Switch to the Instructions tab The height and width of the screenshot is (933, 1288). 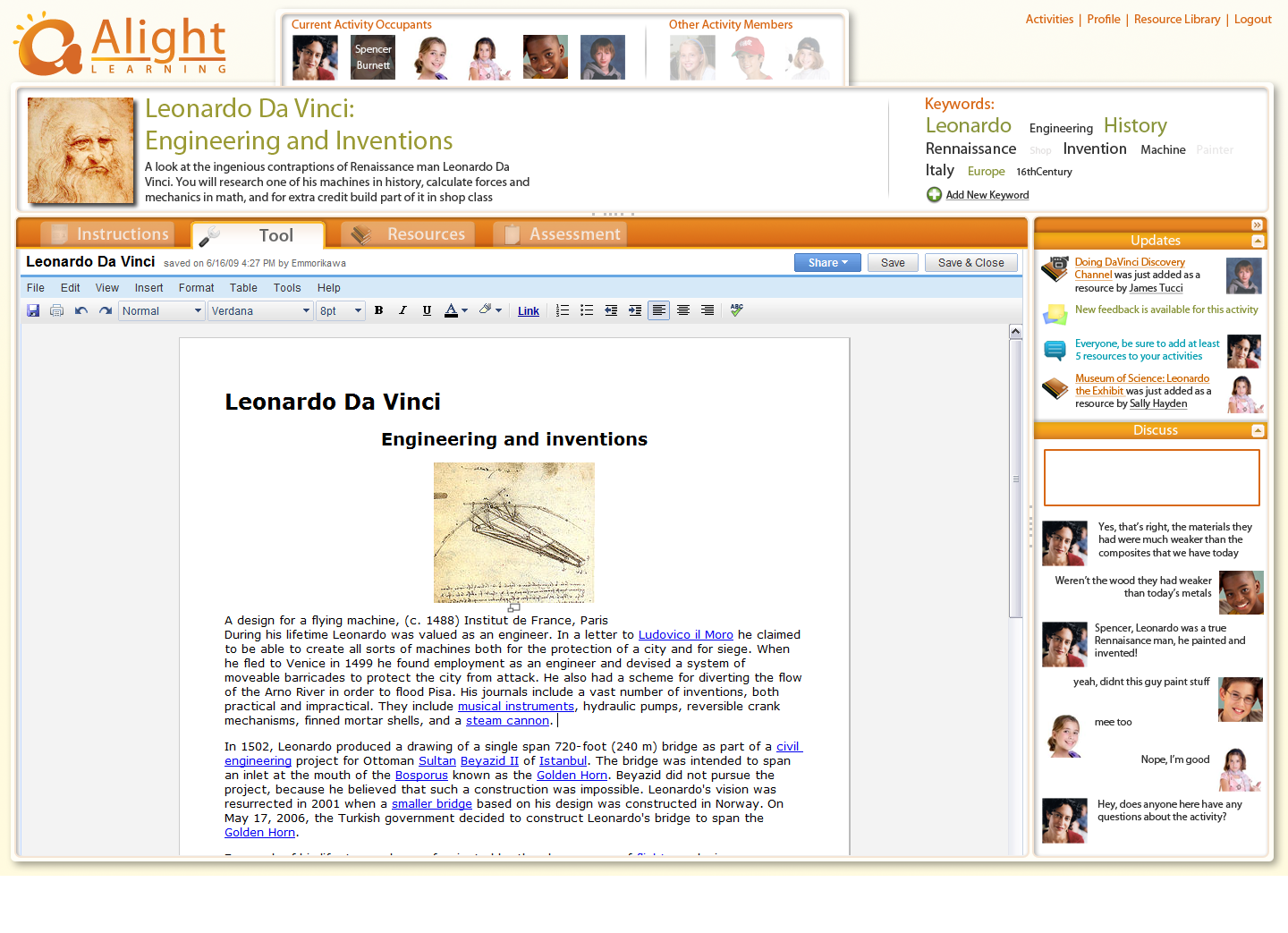108,234
